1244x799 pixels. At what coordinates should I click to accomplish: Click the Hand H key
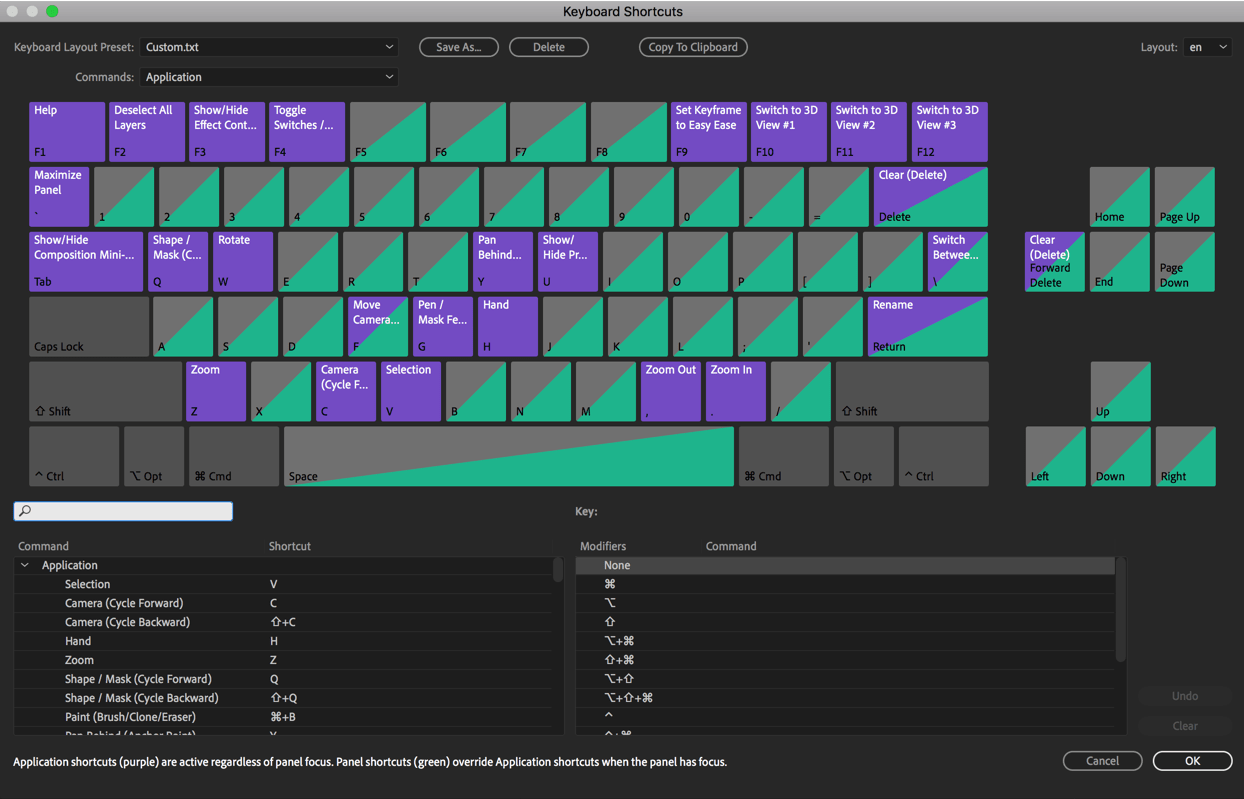pyautogui.click(x=507, y=326)
